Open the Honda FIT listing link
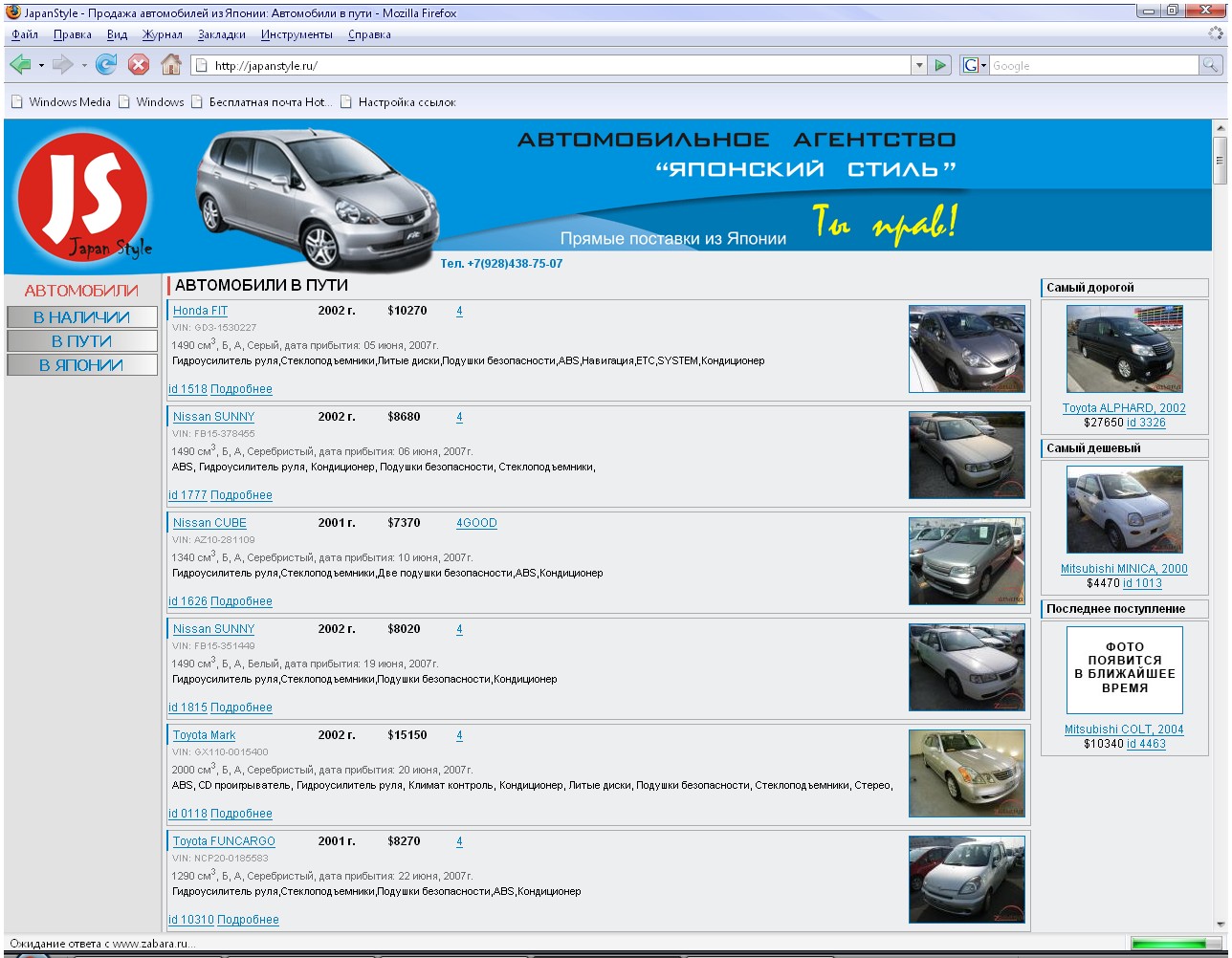 point(200,311)
